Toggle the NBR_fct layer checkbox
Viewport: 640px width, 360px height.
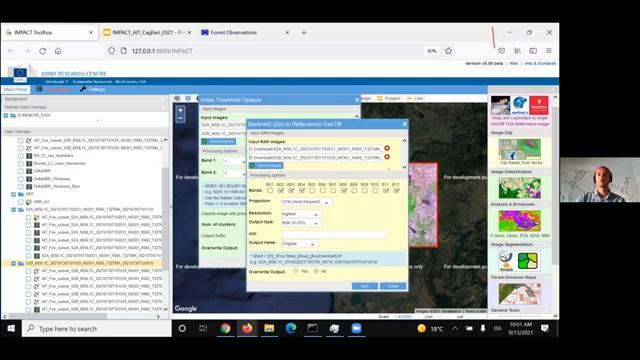click(x=20, y=202)
